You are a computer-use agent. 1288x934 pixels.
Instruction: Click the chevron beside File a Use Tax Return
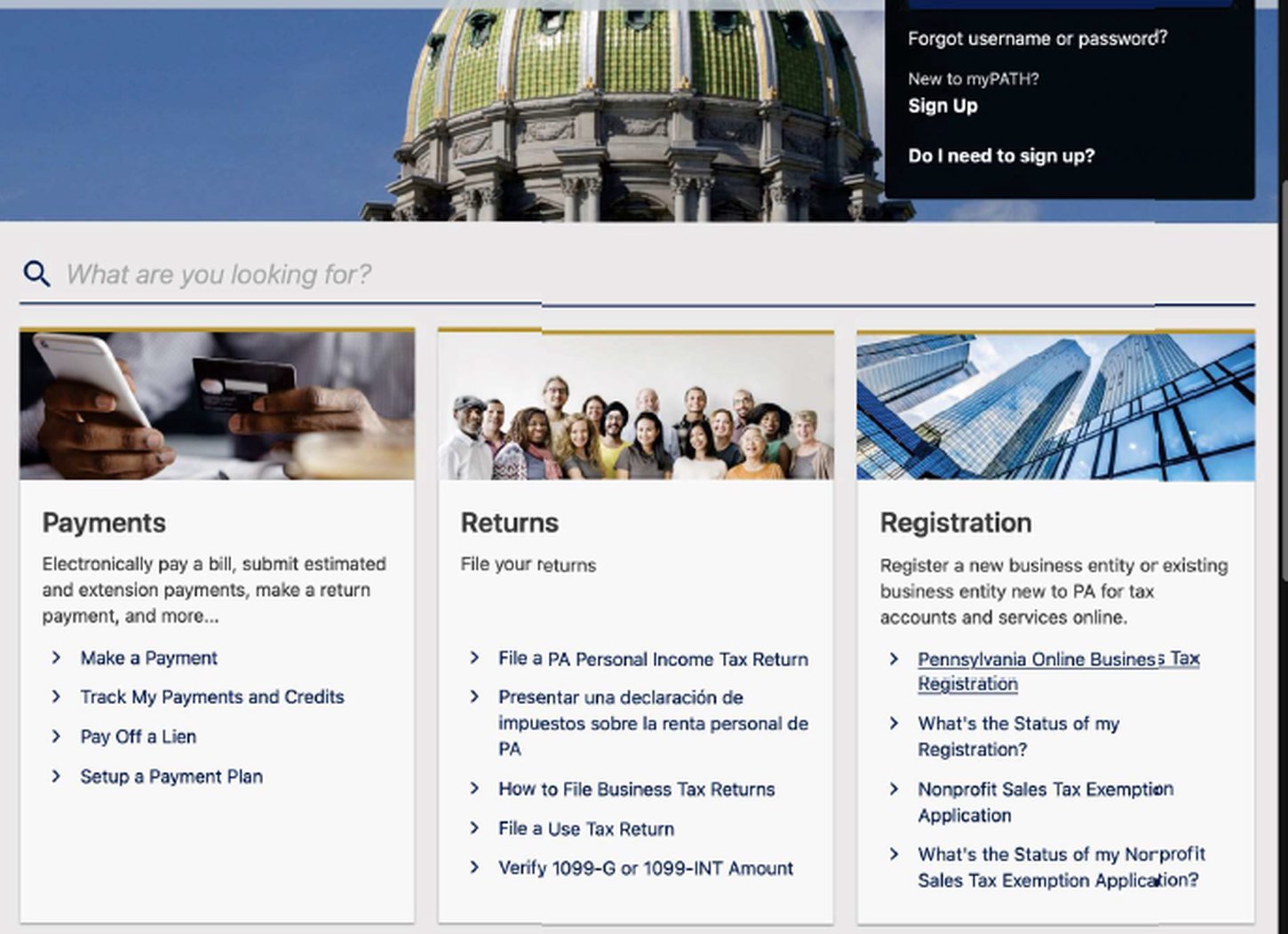coord(474,828)
